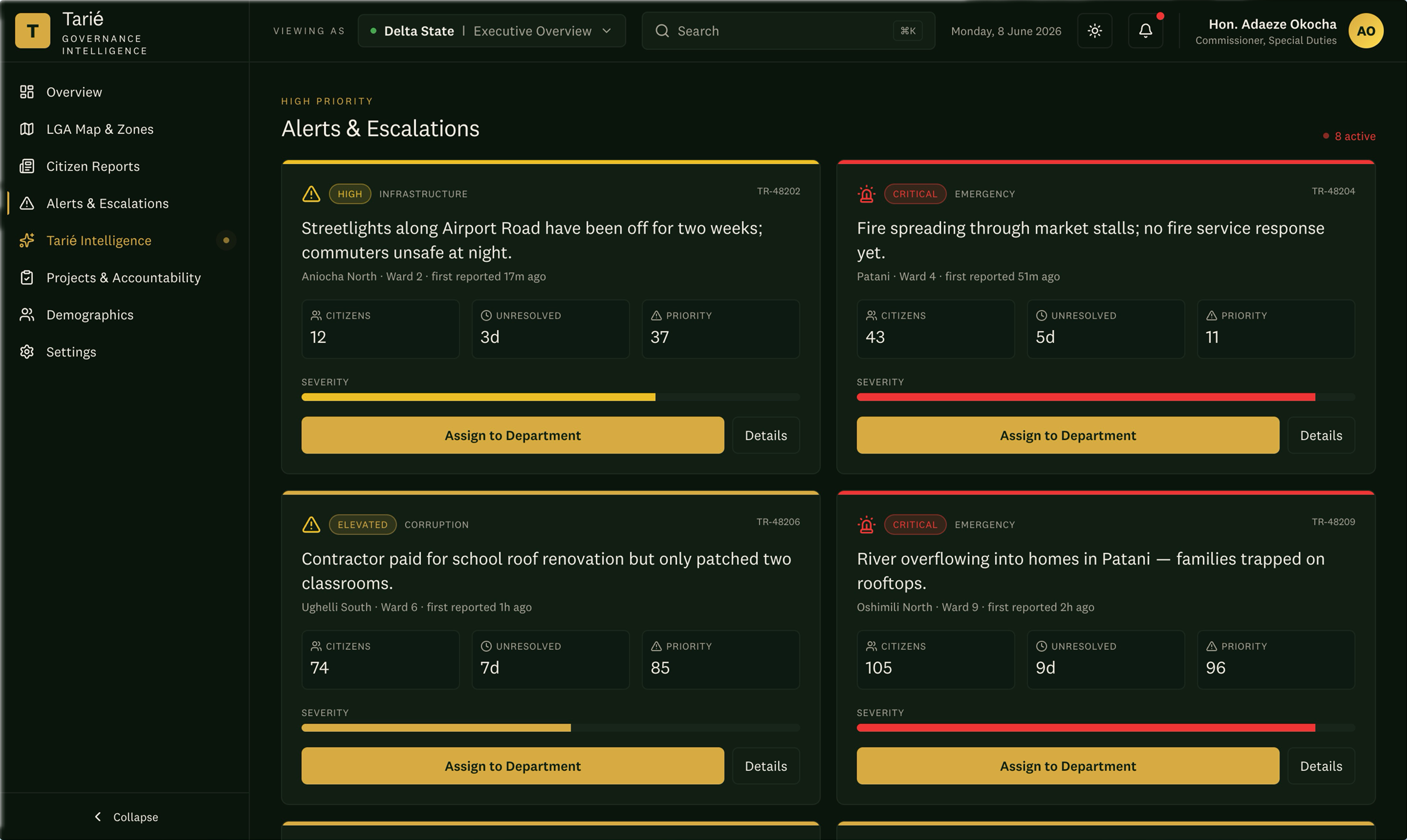1407x840 pixels.
Task: Click the Demographics people icon
Action: pyautogui.click(x=27, y=315)
